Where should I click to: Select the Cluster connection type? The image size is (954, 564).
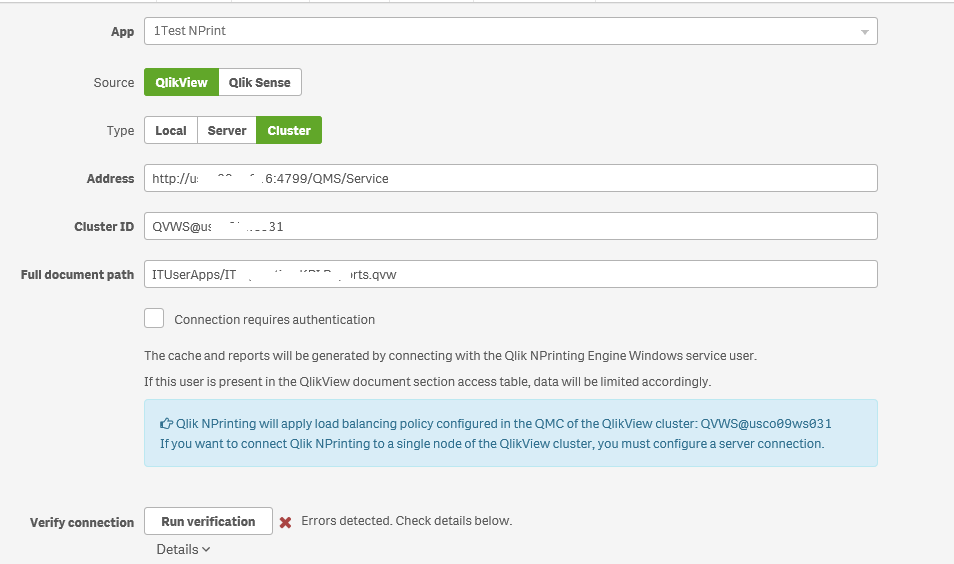[x=289, y=130]
